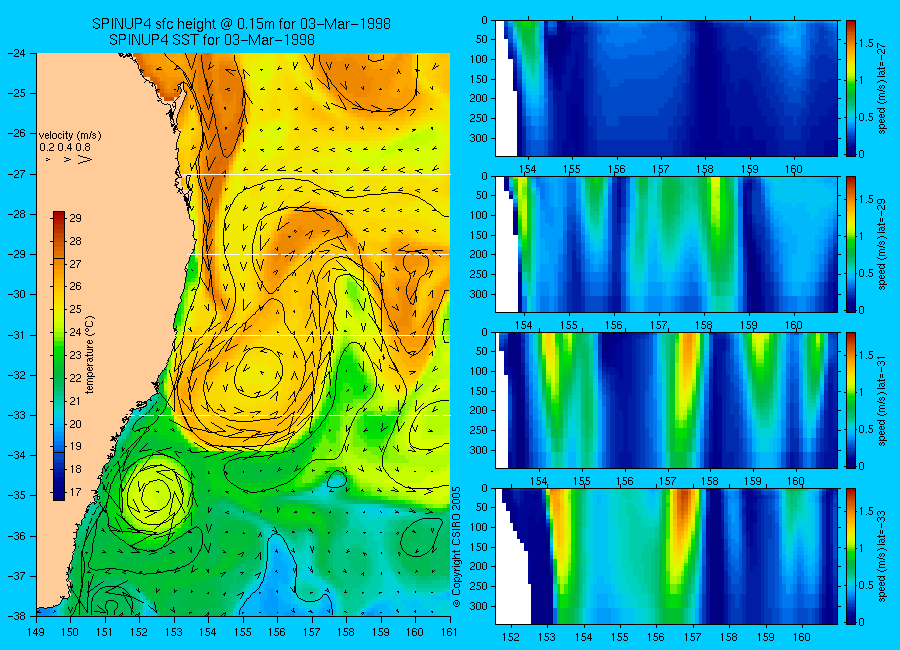This screenshot has height=650, width=900.
Task: Click the "speed (m/s) lat=-29" label
Action: point(882,245)
